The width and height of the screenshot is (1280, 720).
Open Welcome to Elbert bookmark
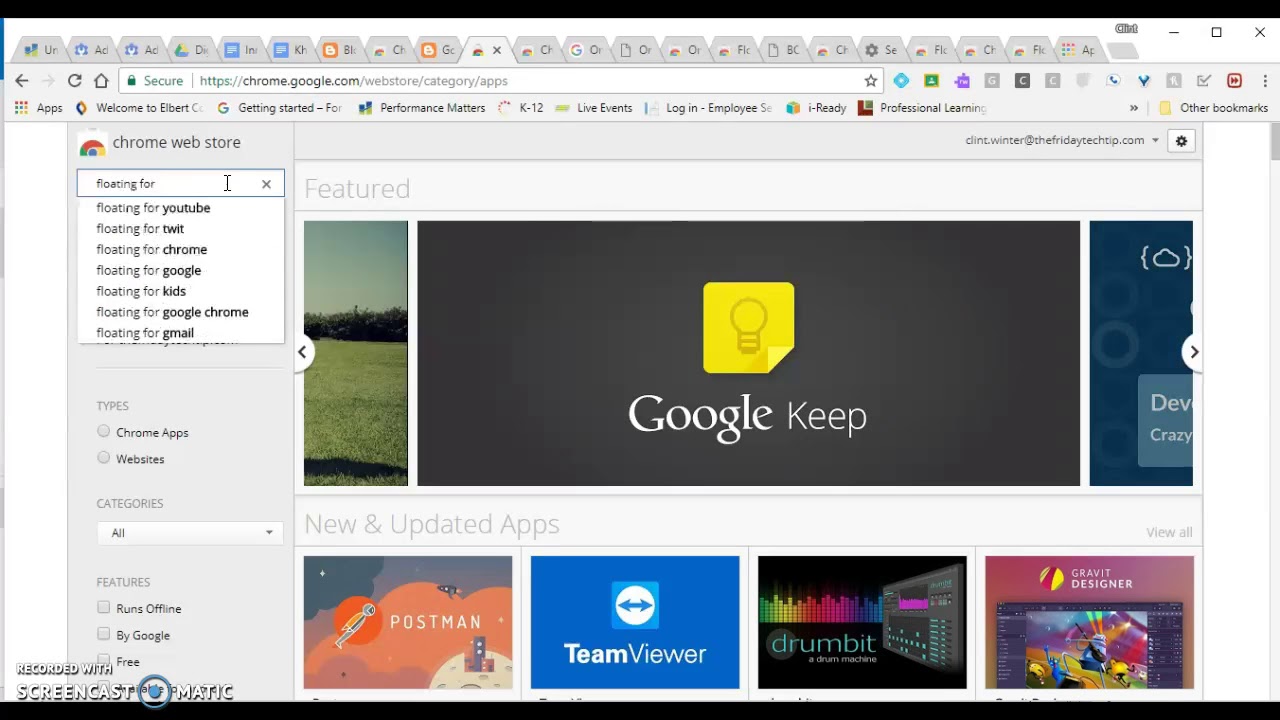coord(139,108)
